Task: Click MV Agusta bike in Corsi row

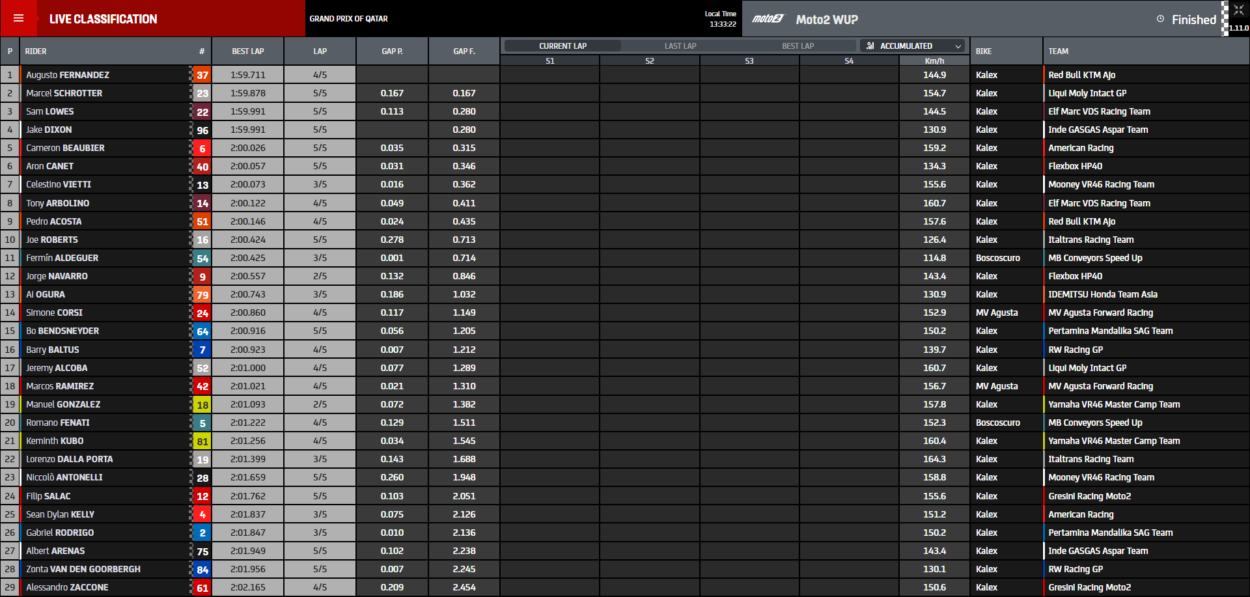Action: [x=997, y=313]
